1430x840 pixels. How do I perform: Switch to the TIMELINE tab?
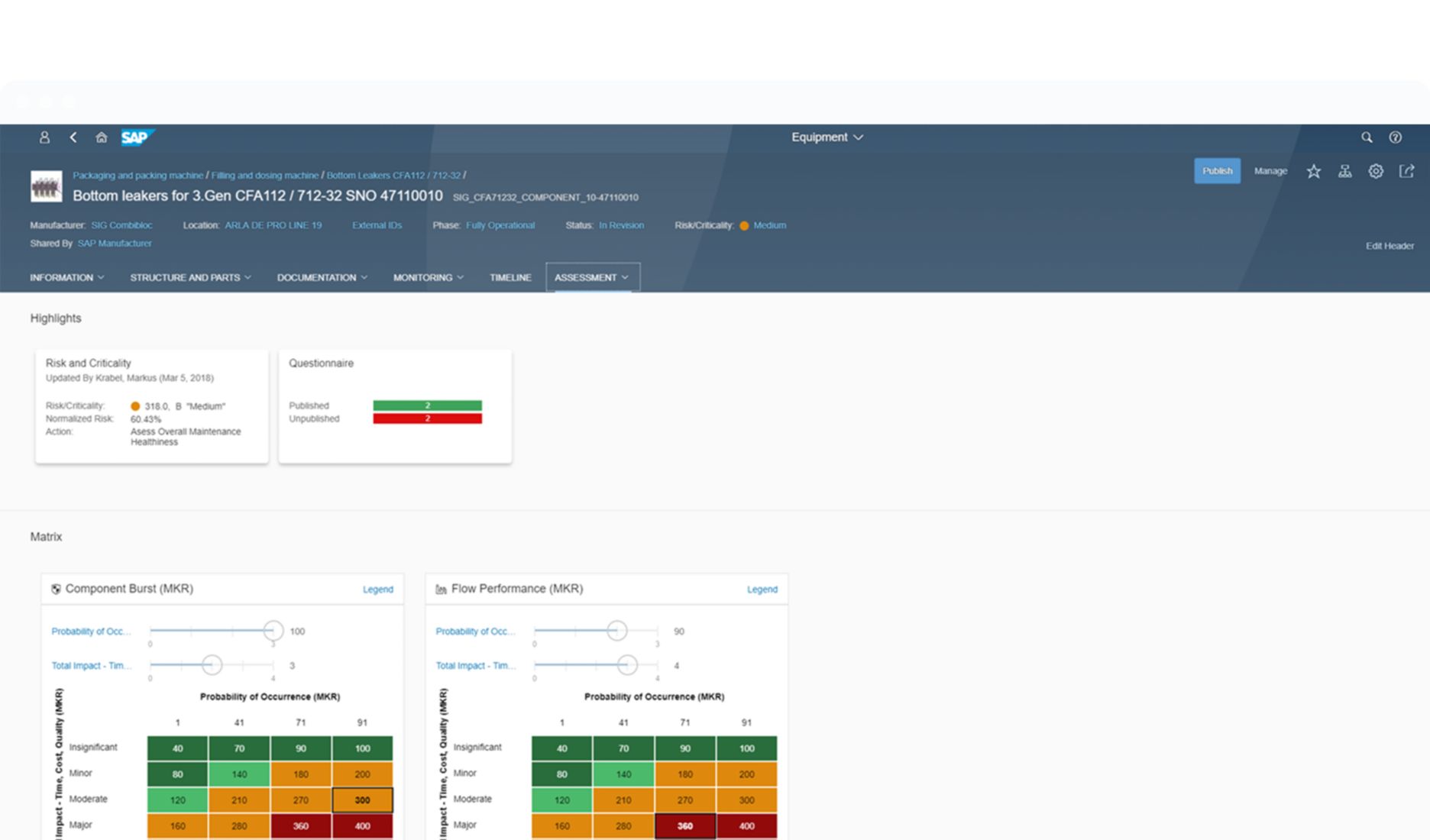pyautogui.click(x=510, y=277)
